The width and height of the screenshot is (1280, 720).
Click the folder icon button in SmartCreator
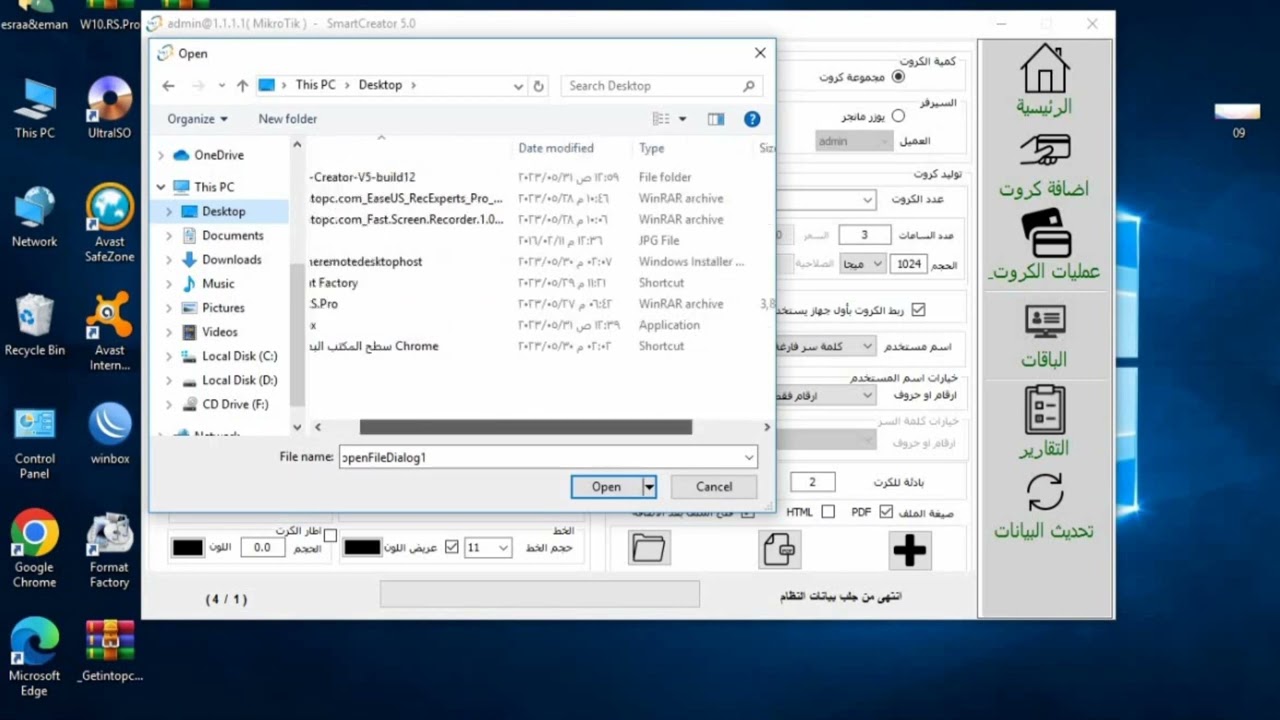(x=649, y=549)
